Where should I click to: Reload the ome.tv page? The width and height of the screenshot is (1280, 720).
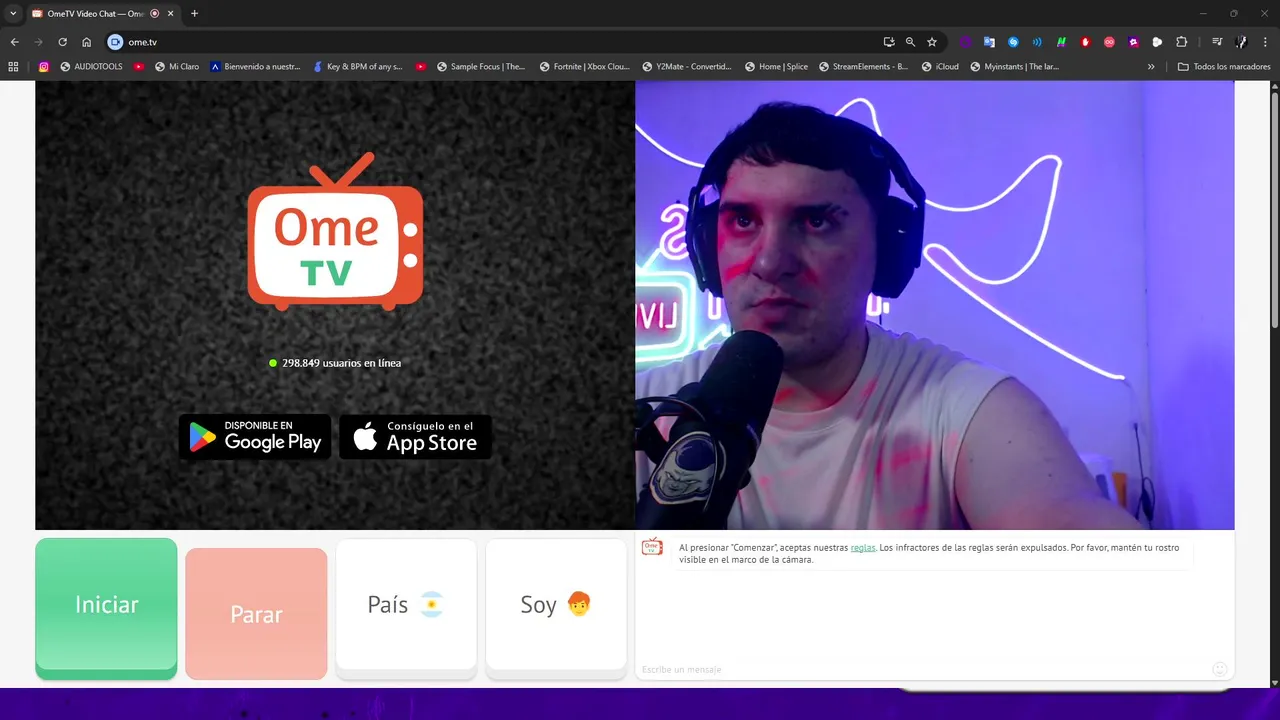(62, 42)
